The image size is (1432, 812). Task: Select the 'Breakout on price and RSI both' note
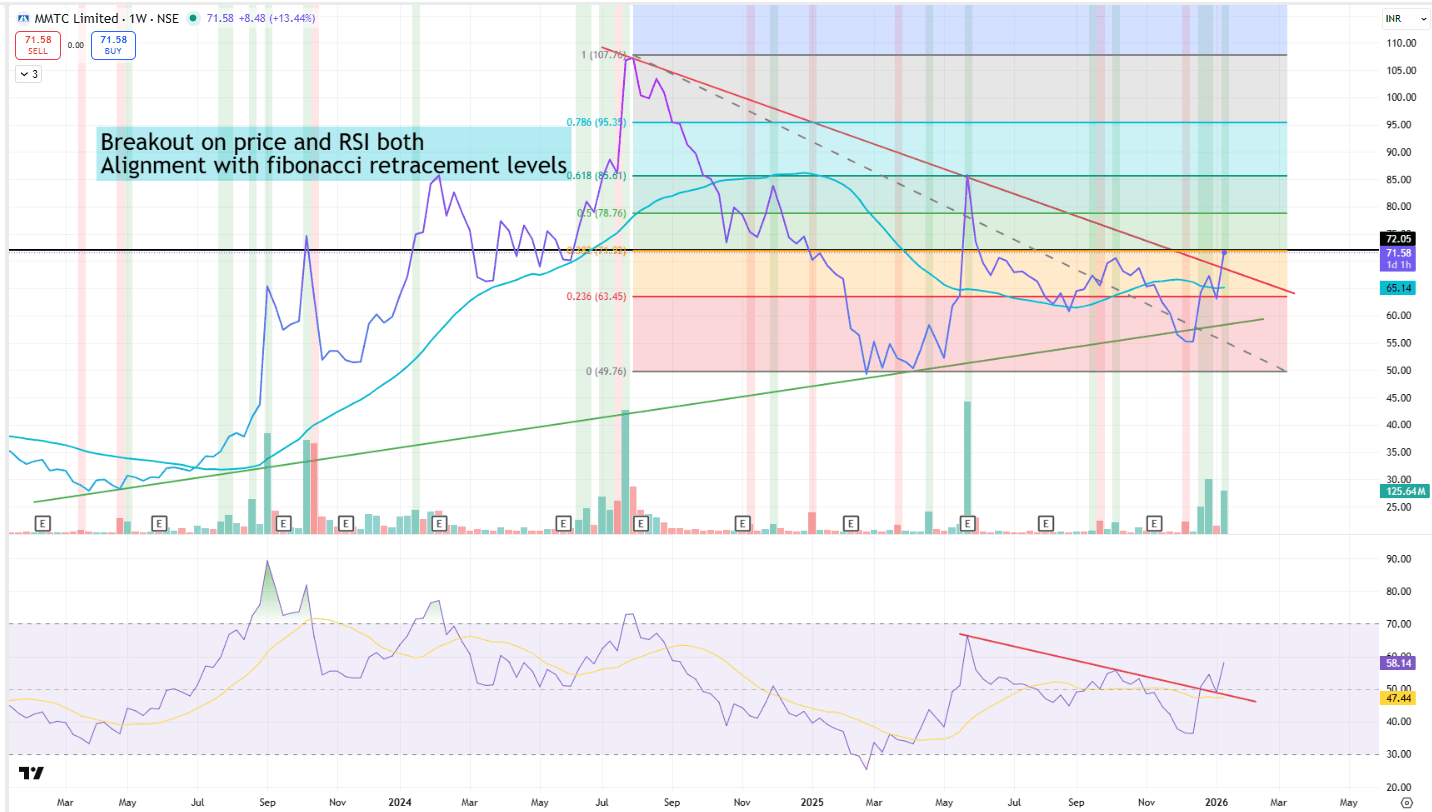(262, 143)
